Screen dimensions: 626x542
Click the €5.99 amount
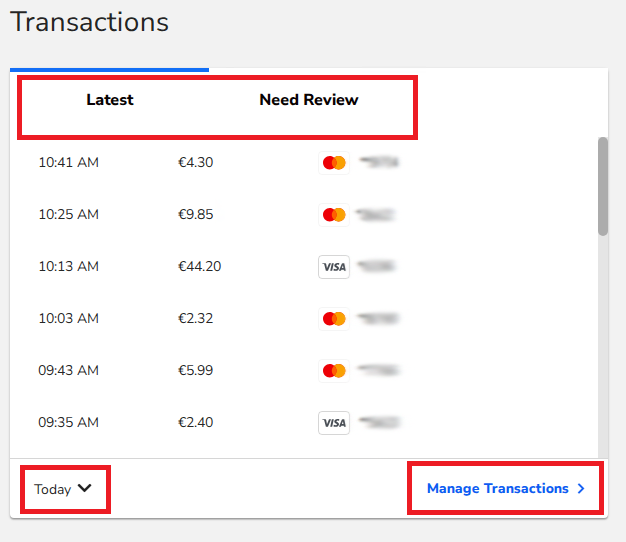196,370
